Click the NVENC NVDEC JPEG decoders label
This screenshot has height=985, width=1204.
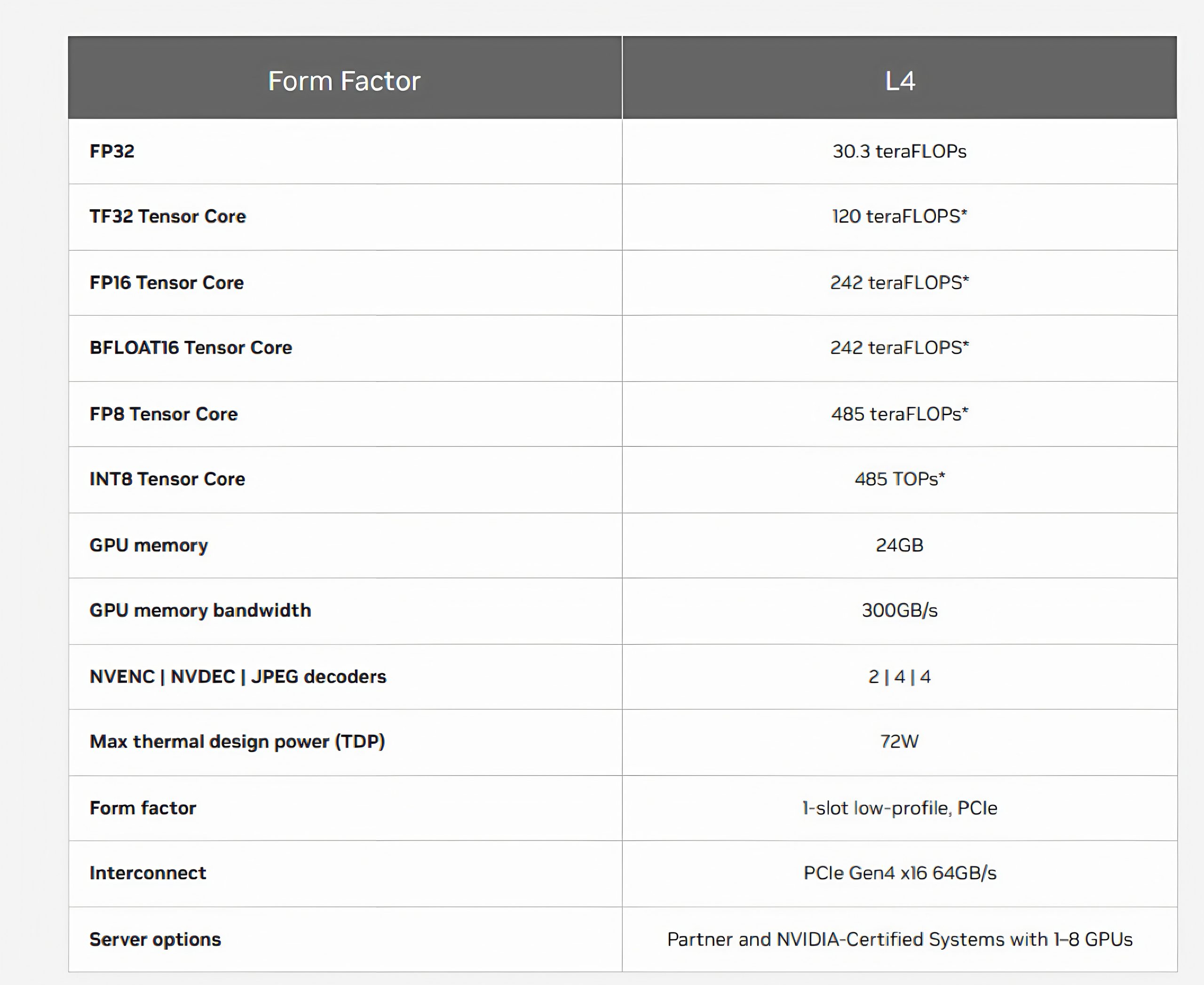[x=238, y=677]
